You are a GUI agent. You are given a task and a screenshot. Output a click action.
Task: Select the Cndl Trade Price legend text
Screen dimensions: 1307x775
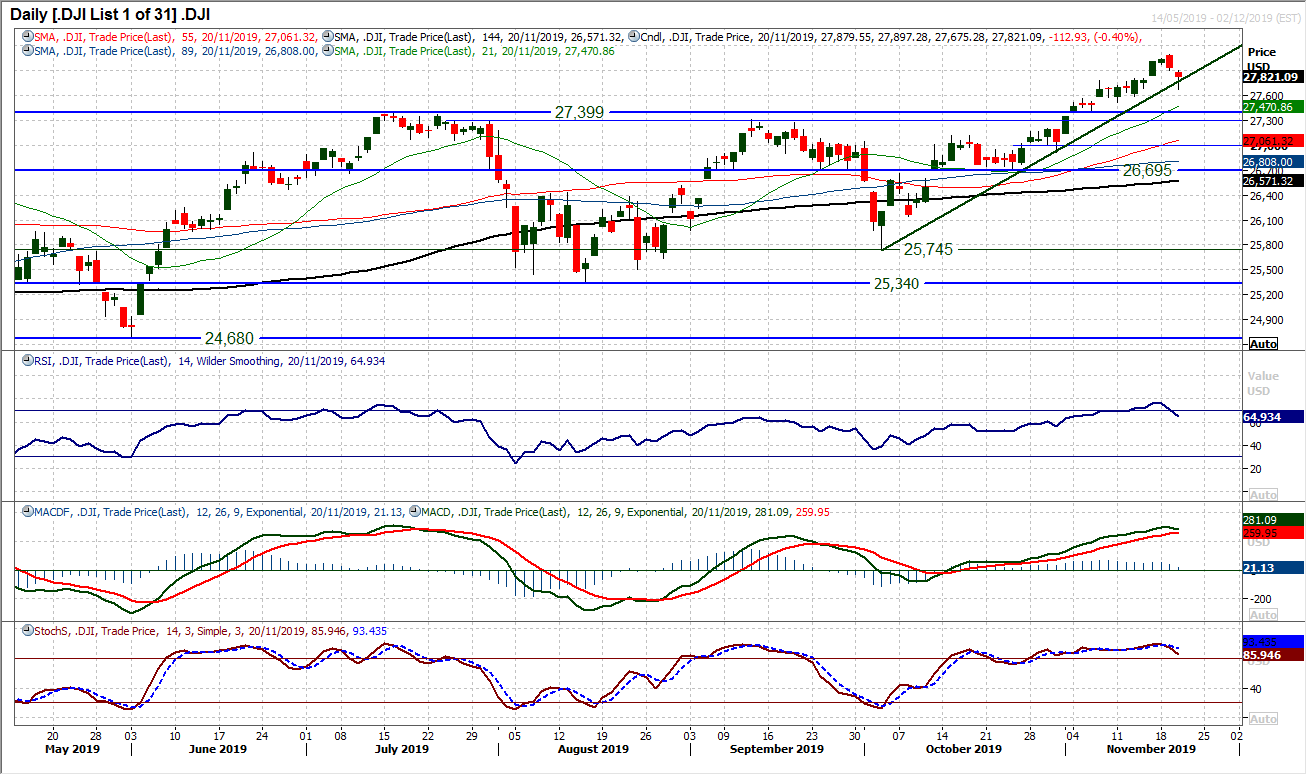tap(892, 36)
